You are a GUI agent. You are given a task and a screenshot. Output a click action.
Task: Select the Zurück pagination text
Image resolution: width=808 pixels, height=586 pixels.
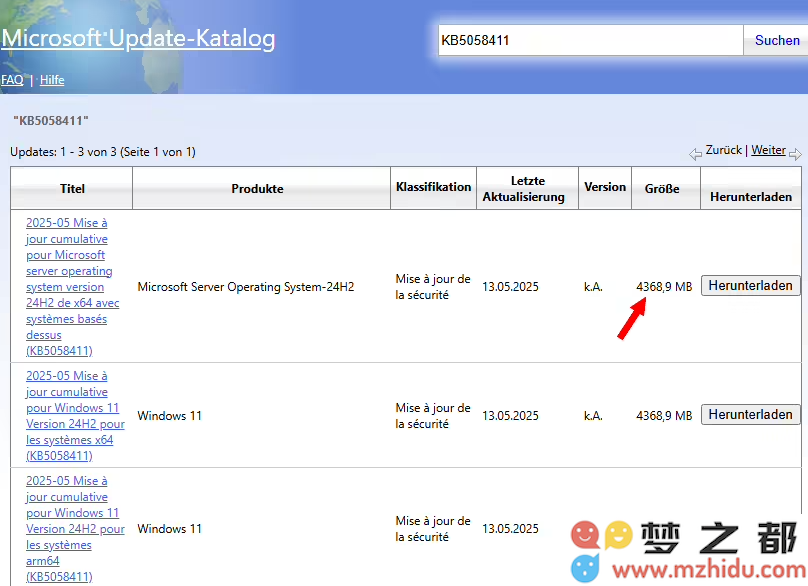tap(723, 150)
